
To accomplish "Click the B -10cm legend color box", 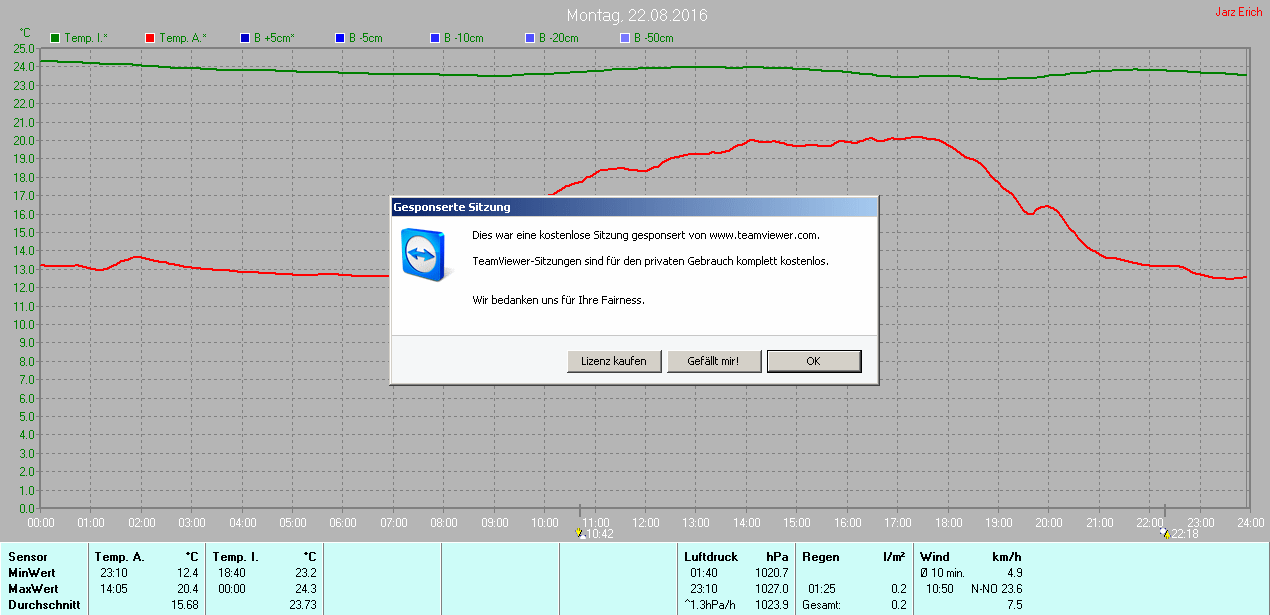I will [x=435, y=38].
